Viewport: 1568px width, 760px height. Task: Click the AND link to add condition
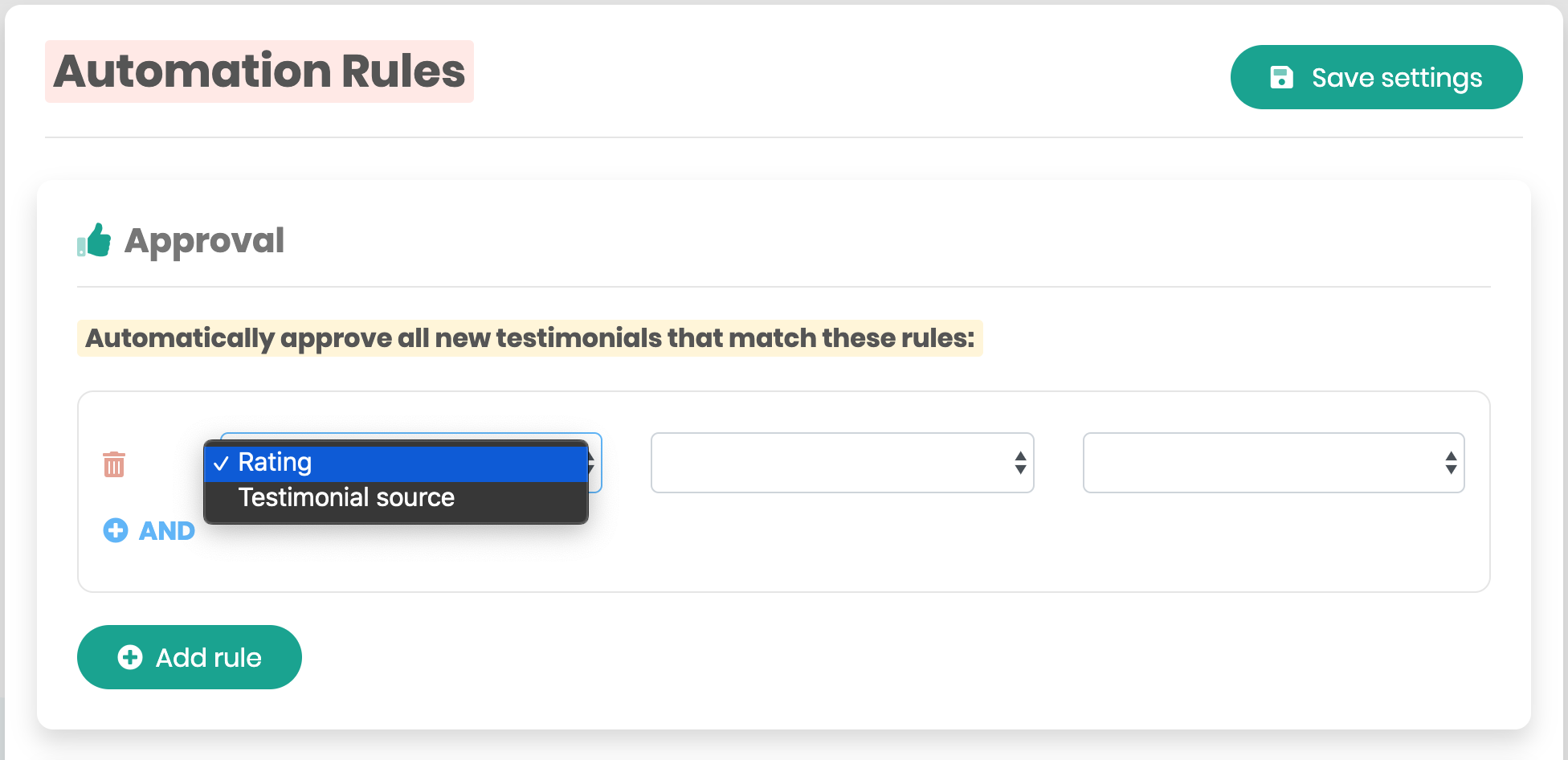tap(167, 531)
